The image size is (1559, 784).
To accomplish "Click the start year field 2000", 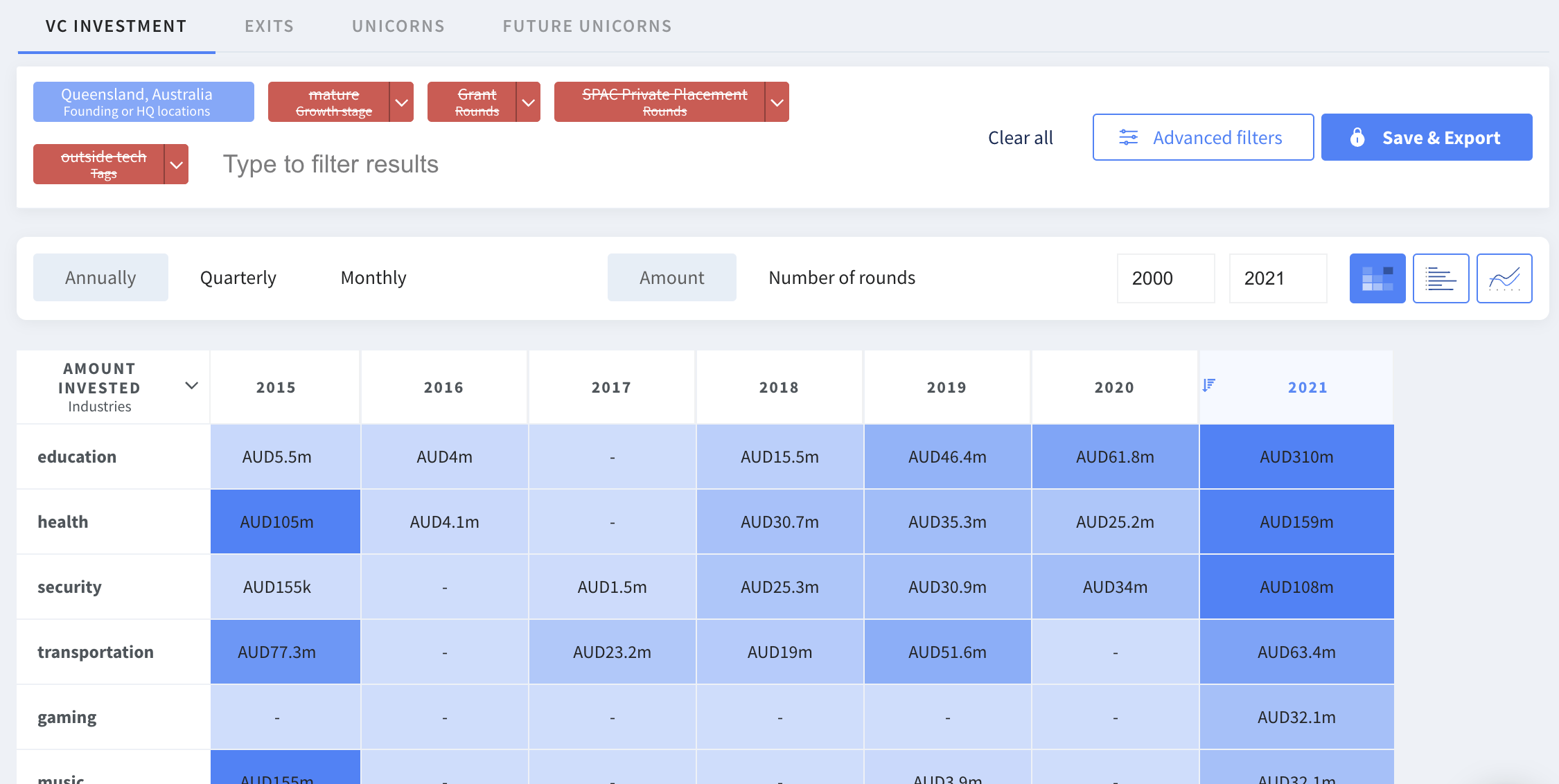I will [1165, 278].
